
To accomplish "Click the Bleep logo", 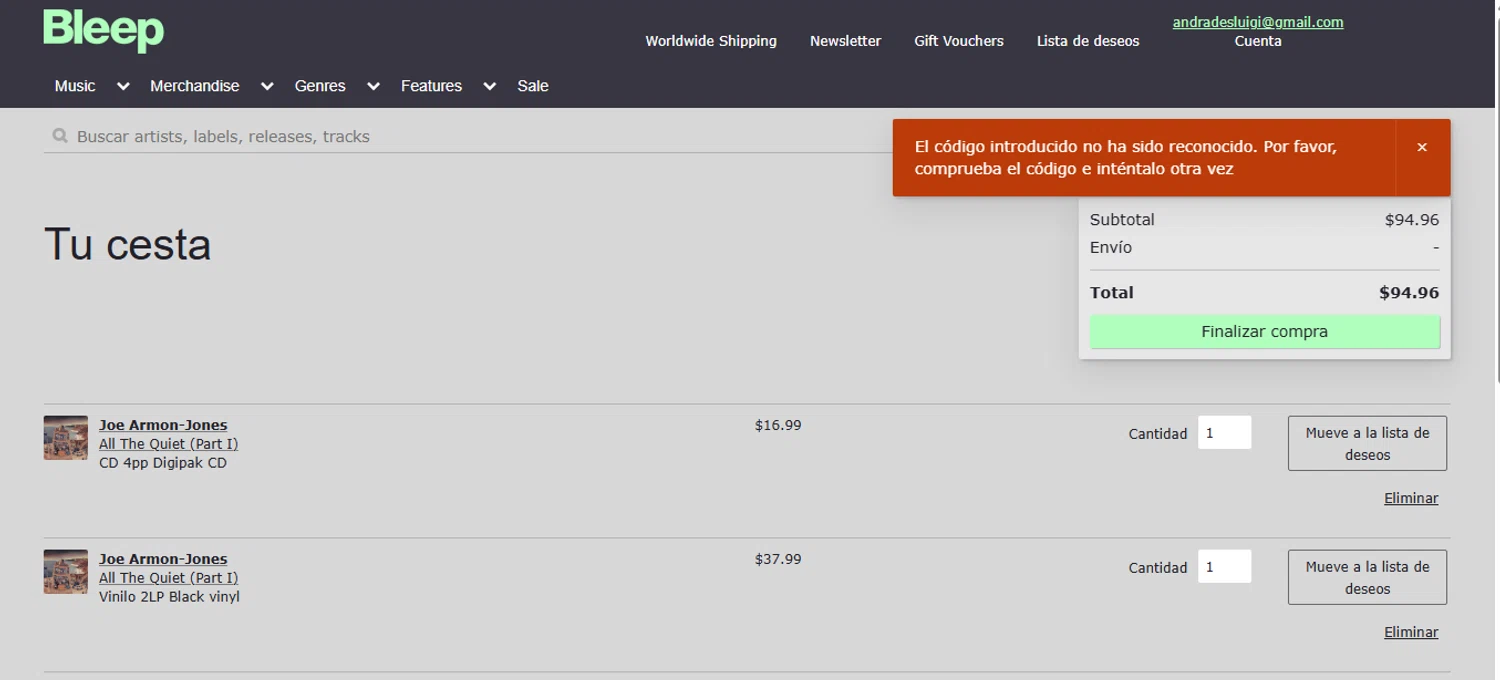I will click(x=104, y=30).
